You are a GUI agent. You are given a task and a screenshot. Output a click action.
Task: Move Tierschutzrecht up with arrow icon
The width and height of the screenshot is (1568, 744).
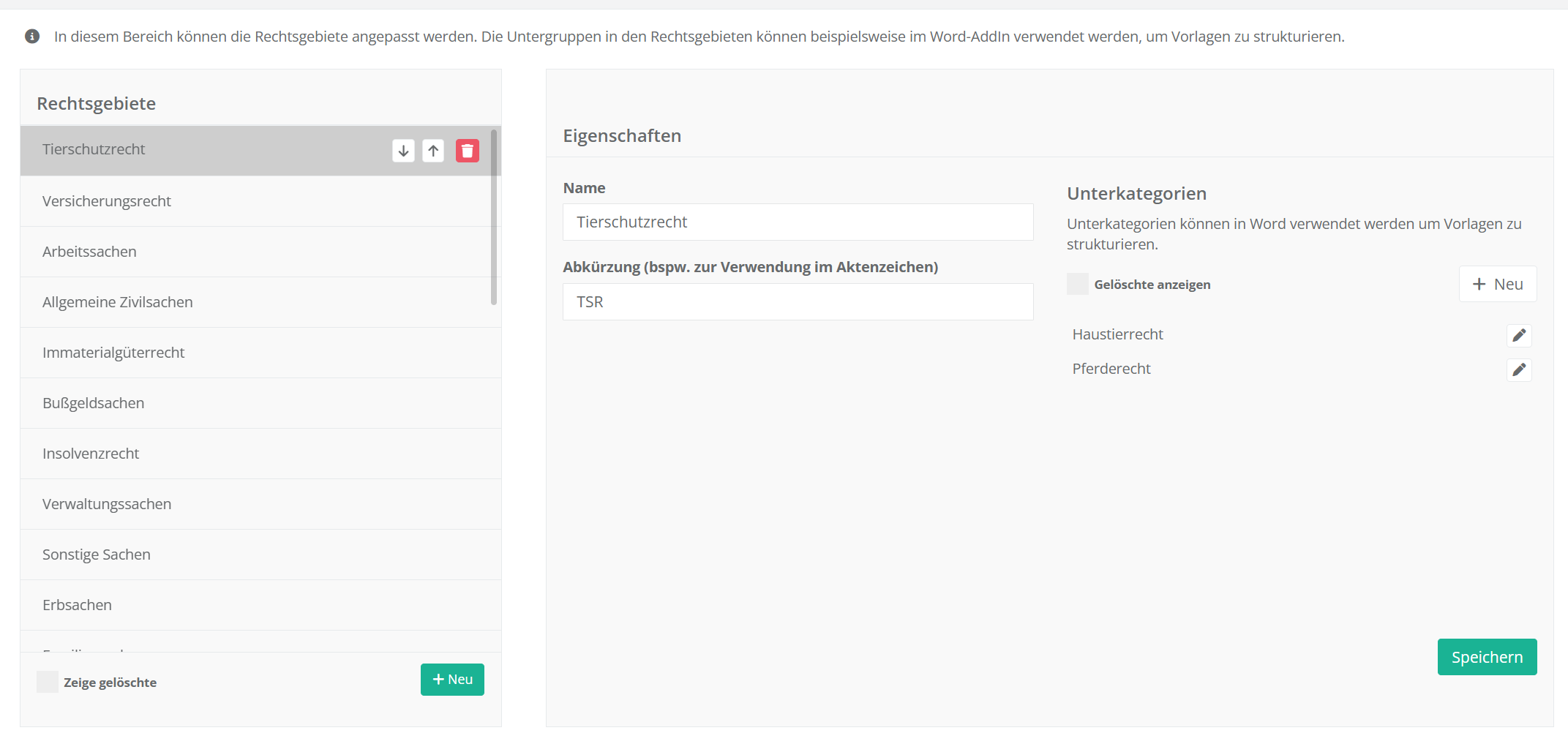(433, 151)
